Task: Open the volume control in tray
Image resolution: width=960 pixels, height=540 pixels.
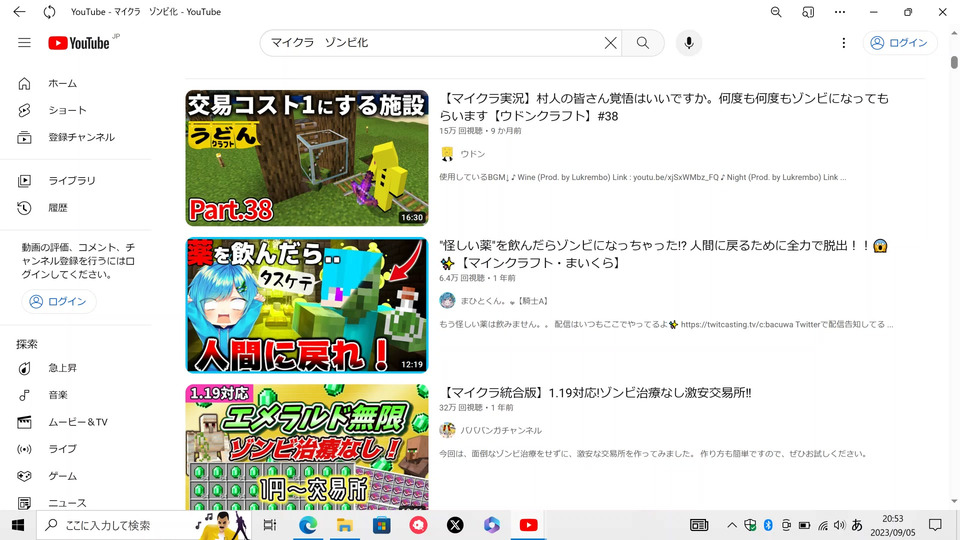Action: click(x=839, y=525)
